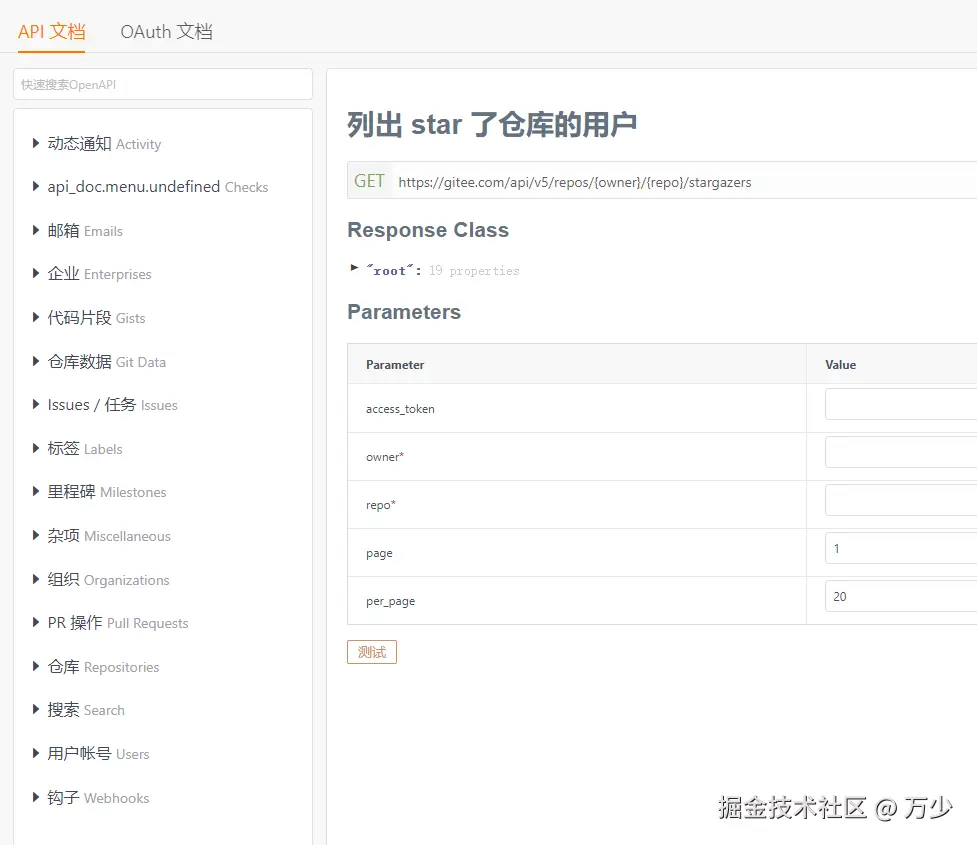977x845 pixels.
Task: Expand the api_doc.menu.undefined Checks arrow
Action: coord(36,186)
